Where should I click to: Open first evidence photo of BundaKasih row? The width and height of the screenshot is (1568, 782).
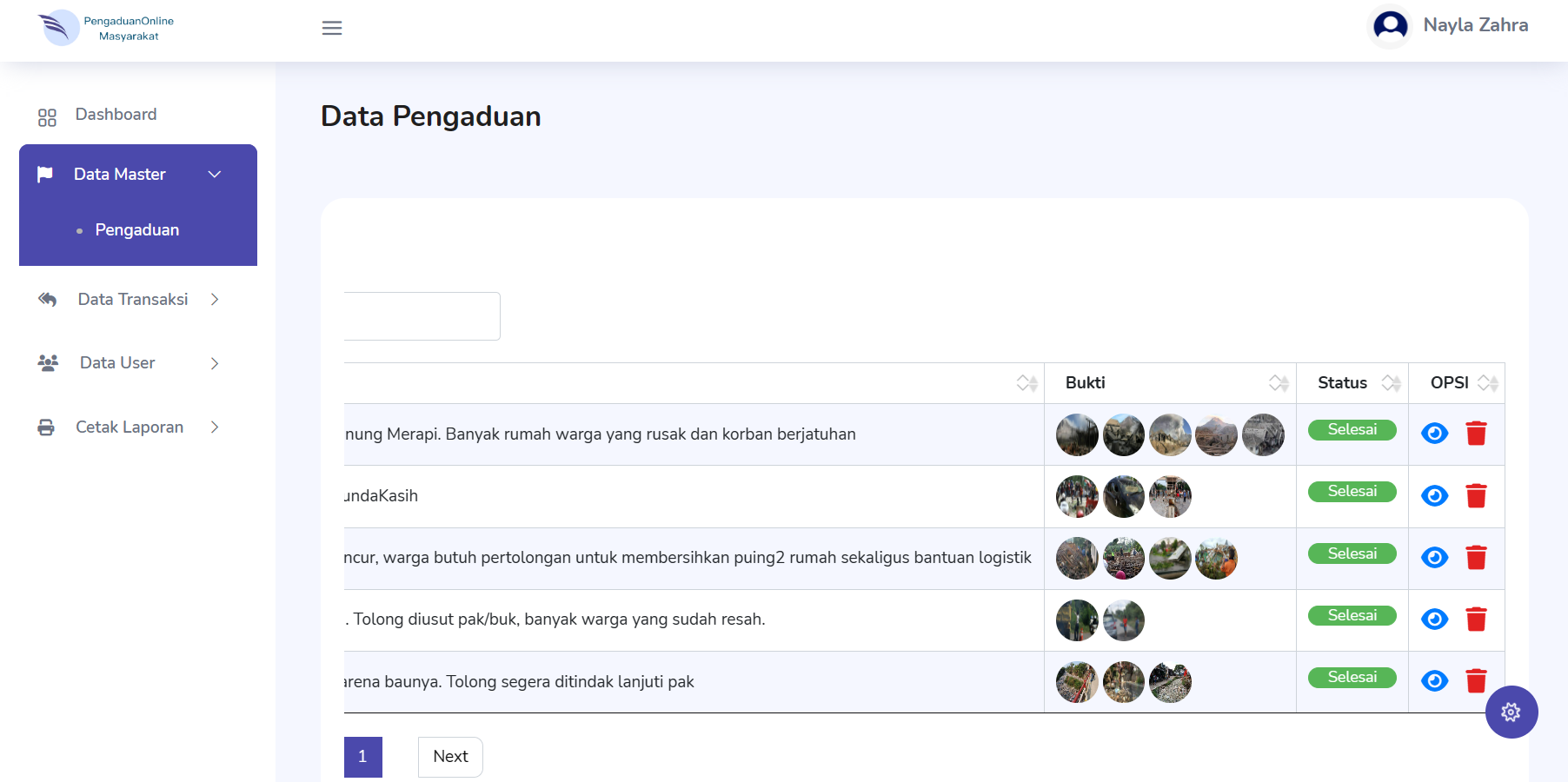1077,496
